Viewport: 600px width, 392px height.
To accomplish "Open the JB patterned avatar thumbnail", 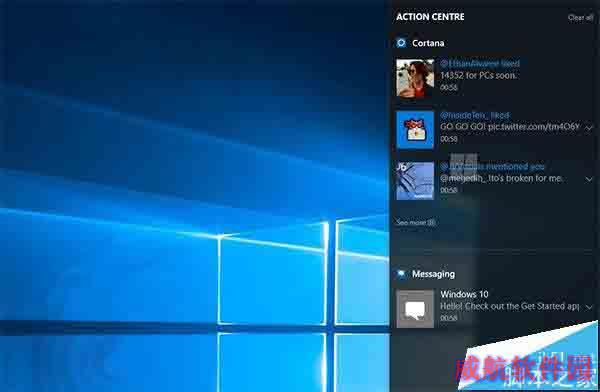I will click(415, 181).
